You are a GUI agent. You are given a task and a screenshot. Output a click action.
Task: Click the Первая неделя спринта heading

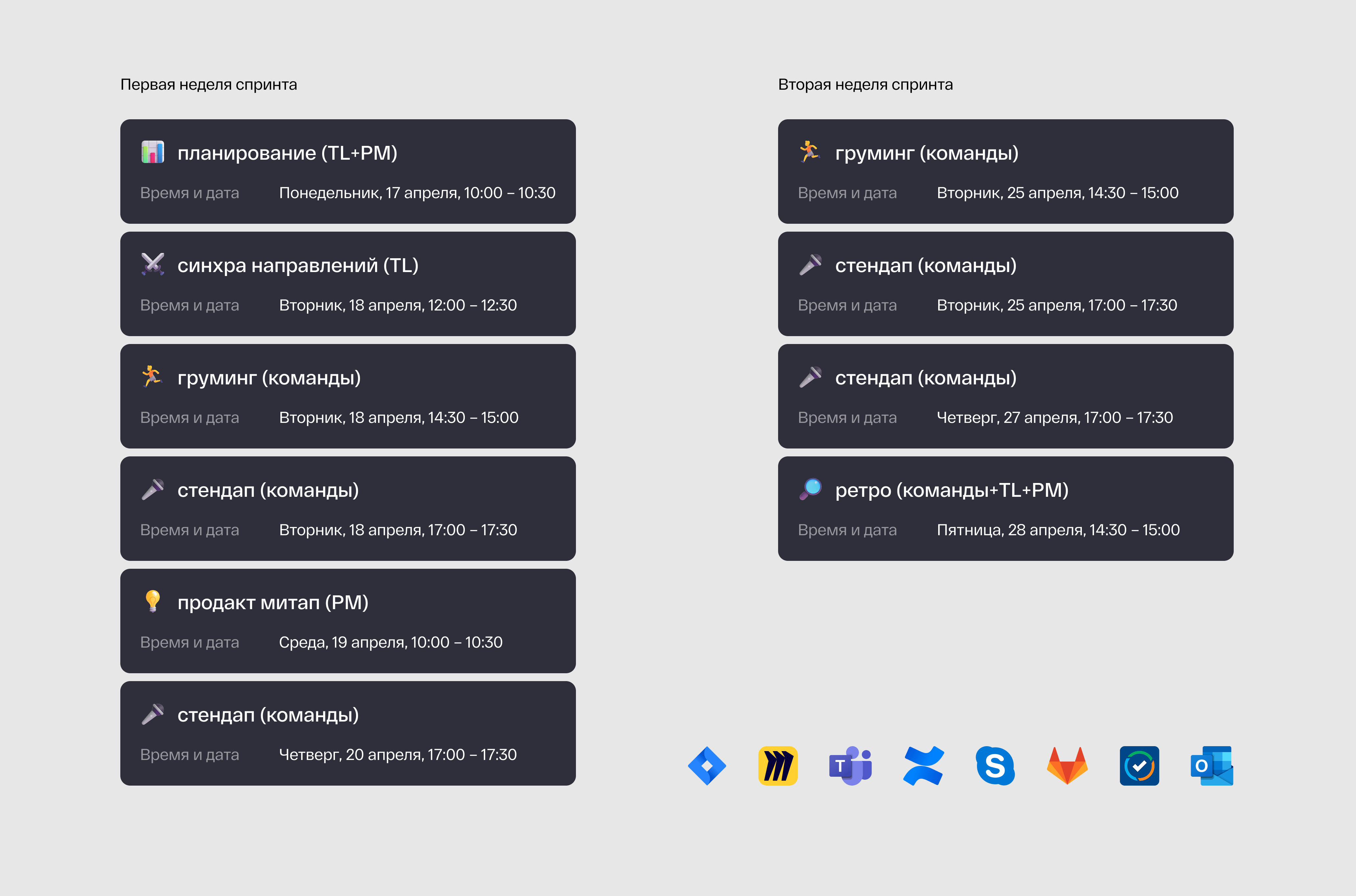(209, 84)
